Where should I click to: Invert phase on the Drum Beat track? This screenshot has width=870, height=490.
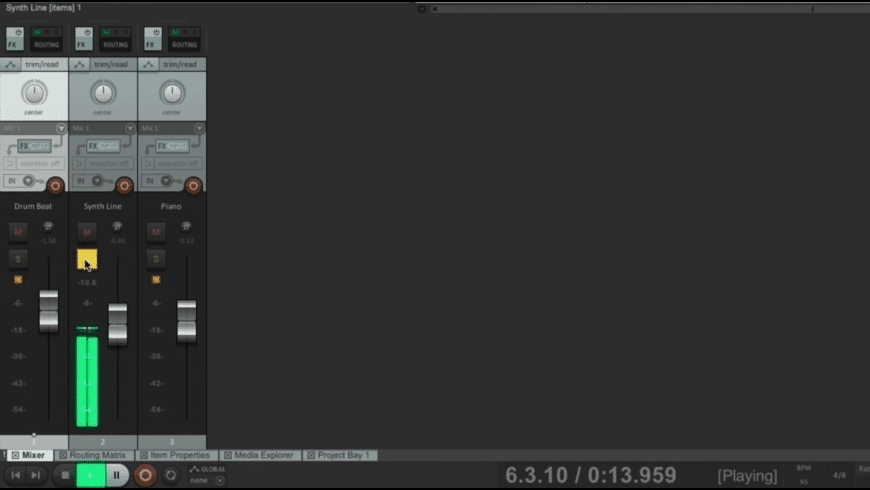(48, 226)
